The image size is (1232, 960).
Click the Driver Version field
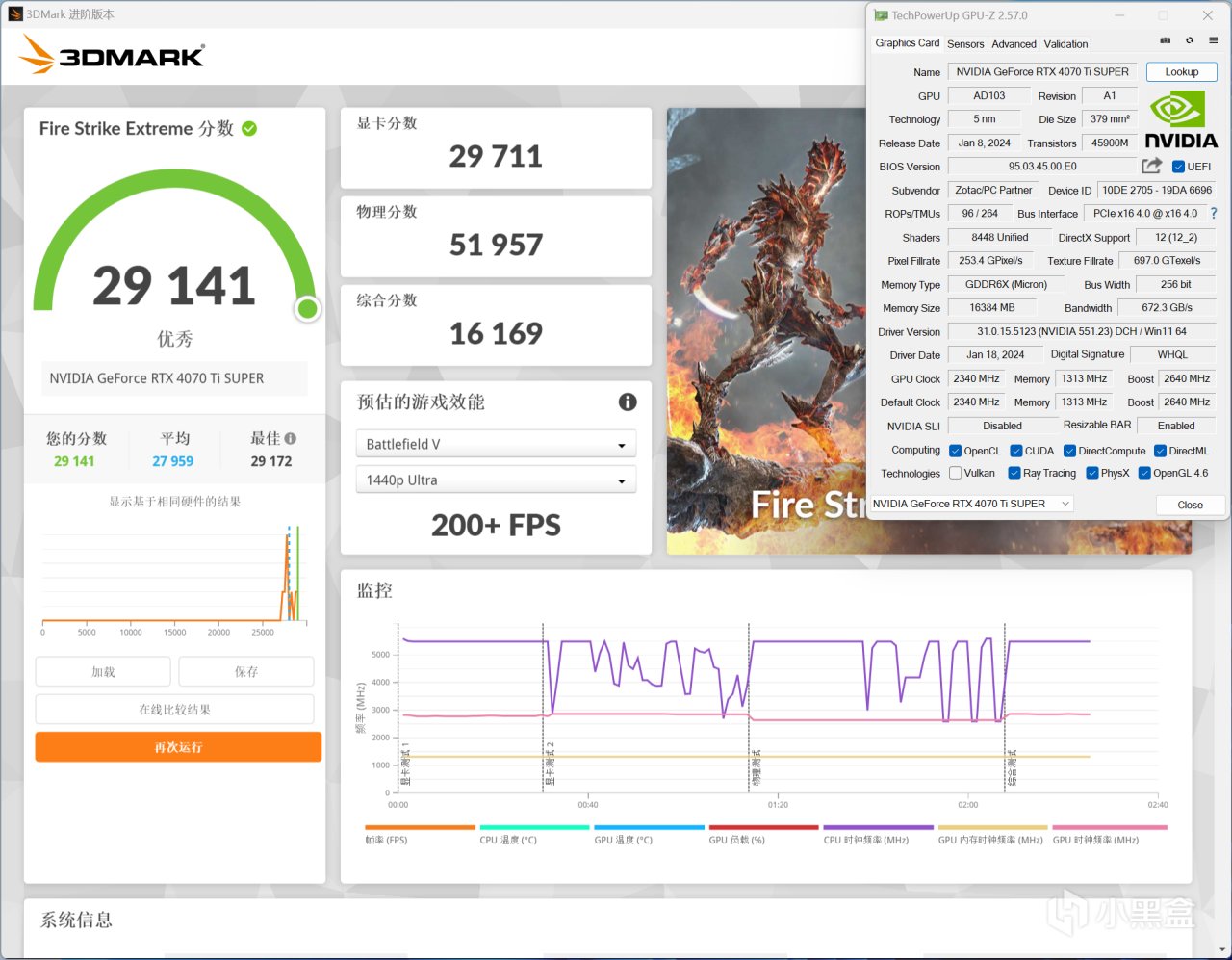coord(1082,331)
